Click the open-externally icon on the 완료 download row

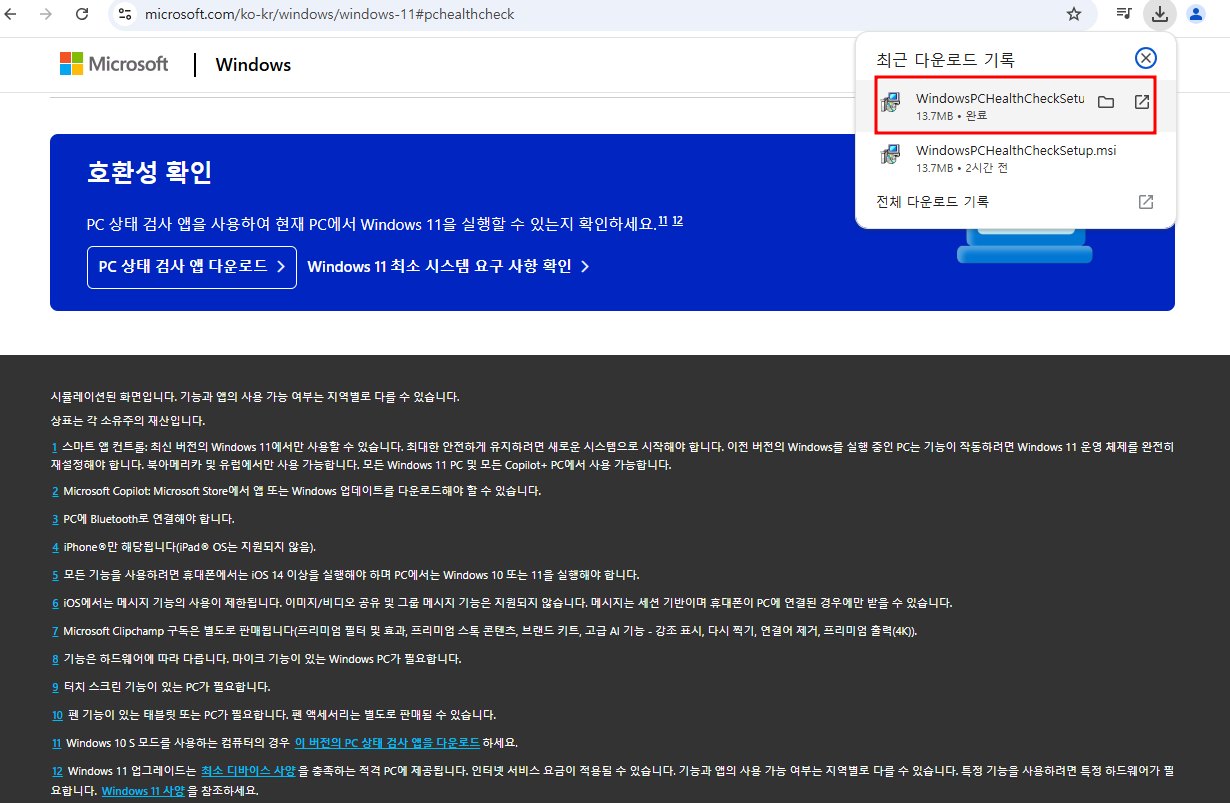tap(1142, 102)
